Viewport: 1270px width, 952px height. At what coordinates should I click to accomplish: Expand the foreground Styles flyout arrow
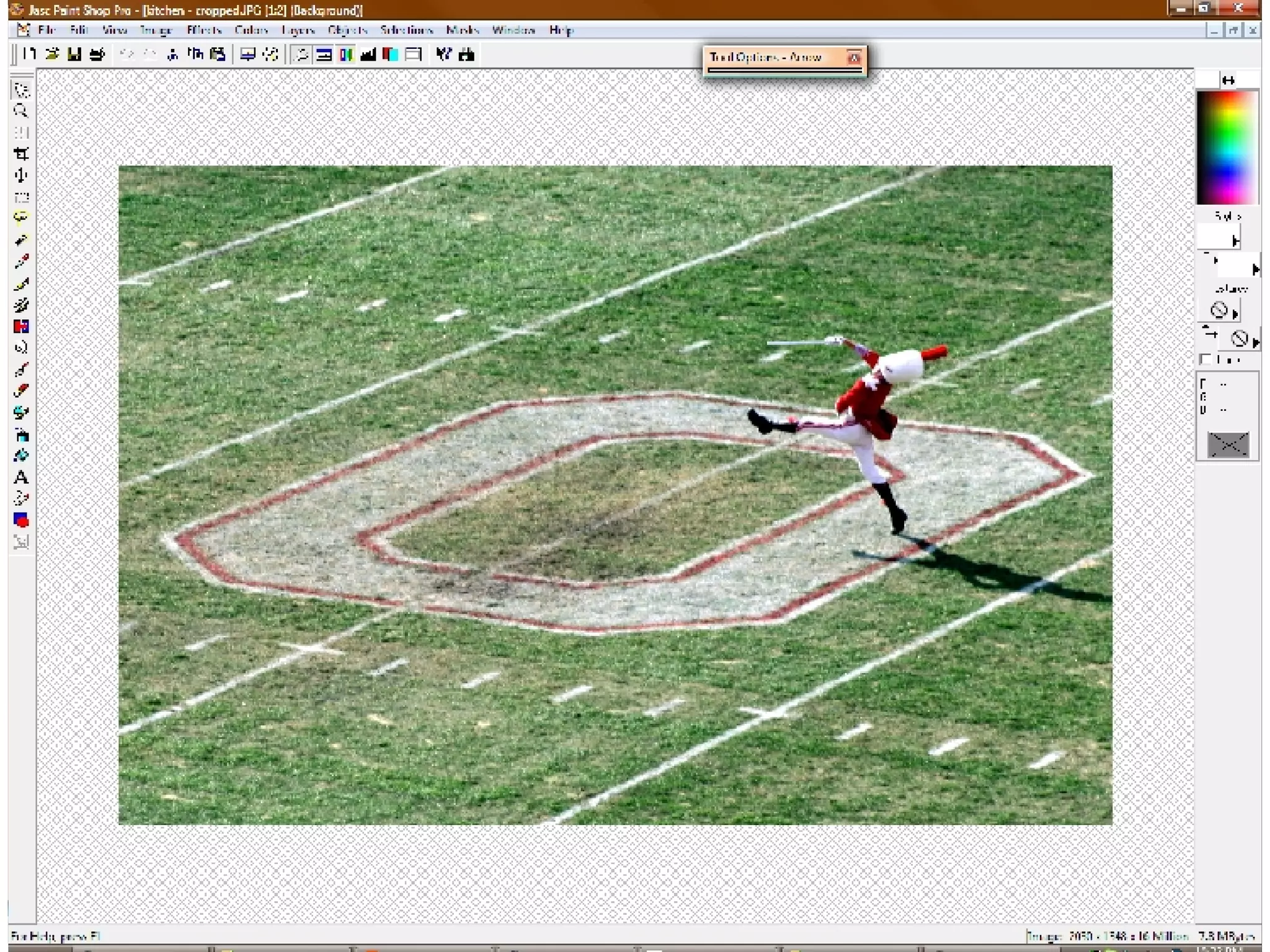1235,240
